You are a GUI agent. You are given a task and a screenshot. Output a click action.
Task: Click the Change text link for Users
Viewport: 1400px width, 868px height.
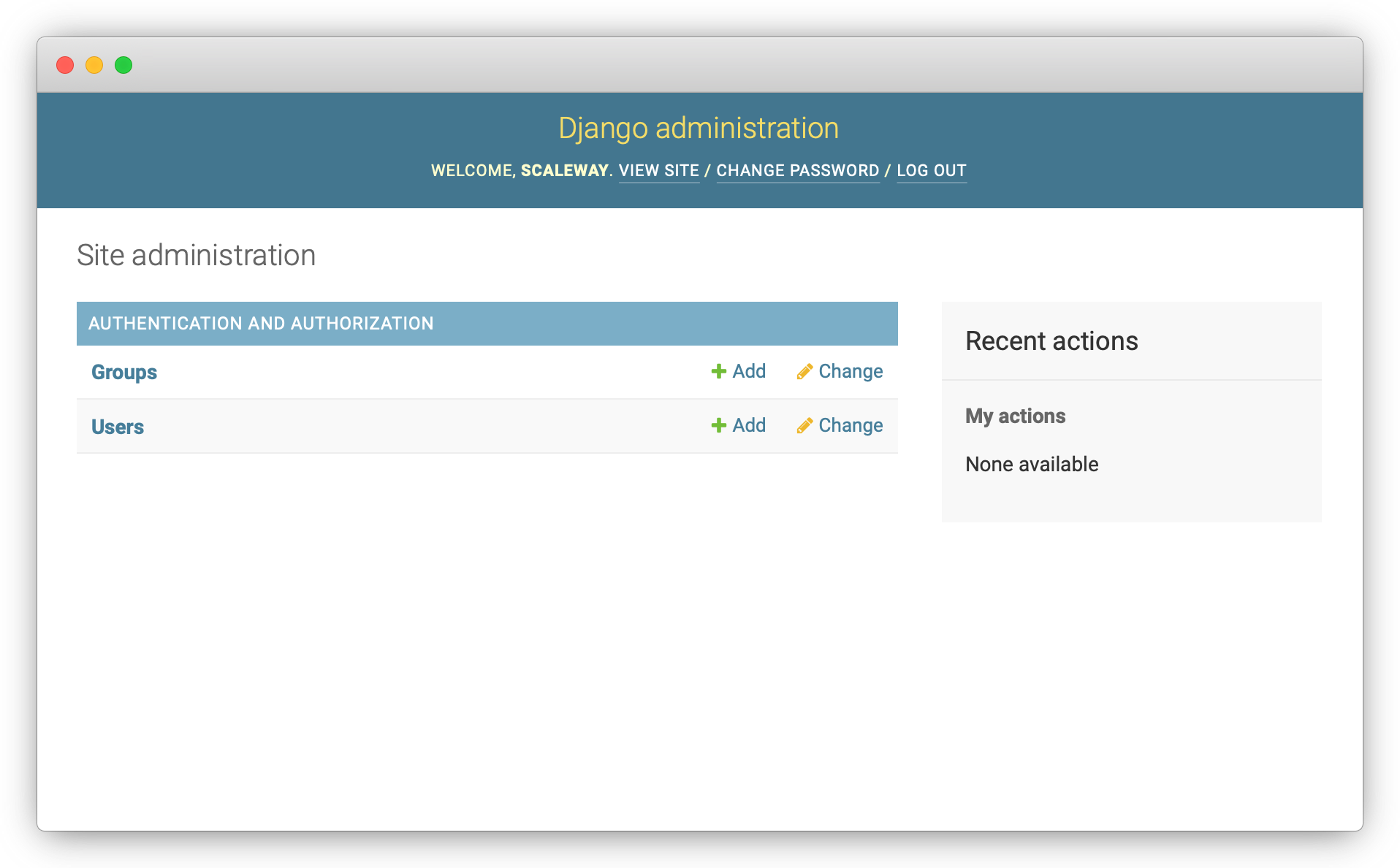[x=851, y=425]
